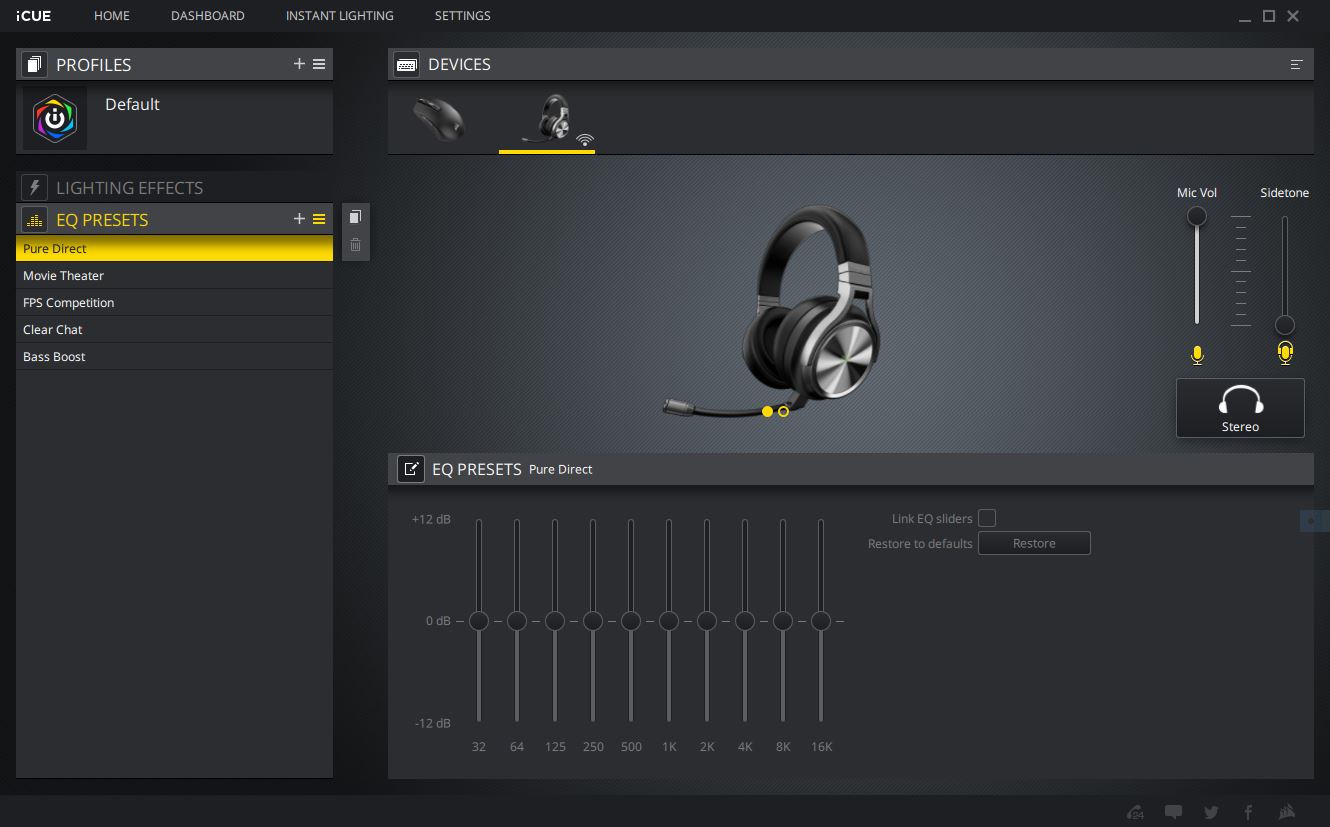Open the Profiles hamburger menu
Image resolution: width=1330 pixels, height=827 pixels.
[319, 64]
